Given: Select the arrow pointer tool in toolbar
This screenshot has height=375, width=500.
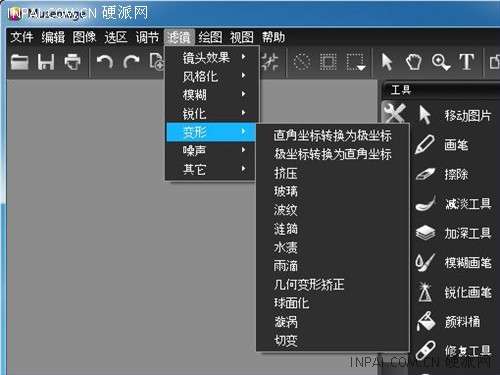Looking at the screenshot, I should click(387, 62).
